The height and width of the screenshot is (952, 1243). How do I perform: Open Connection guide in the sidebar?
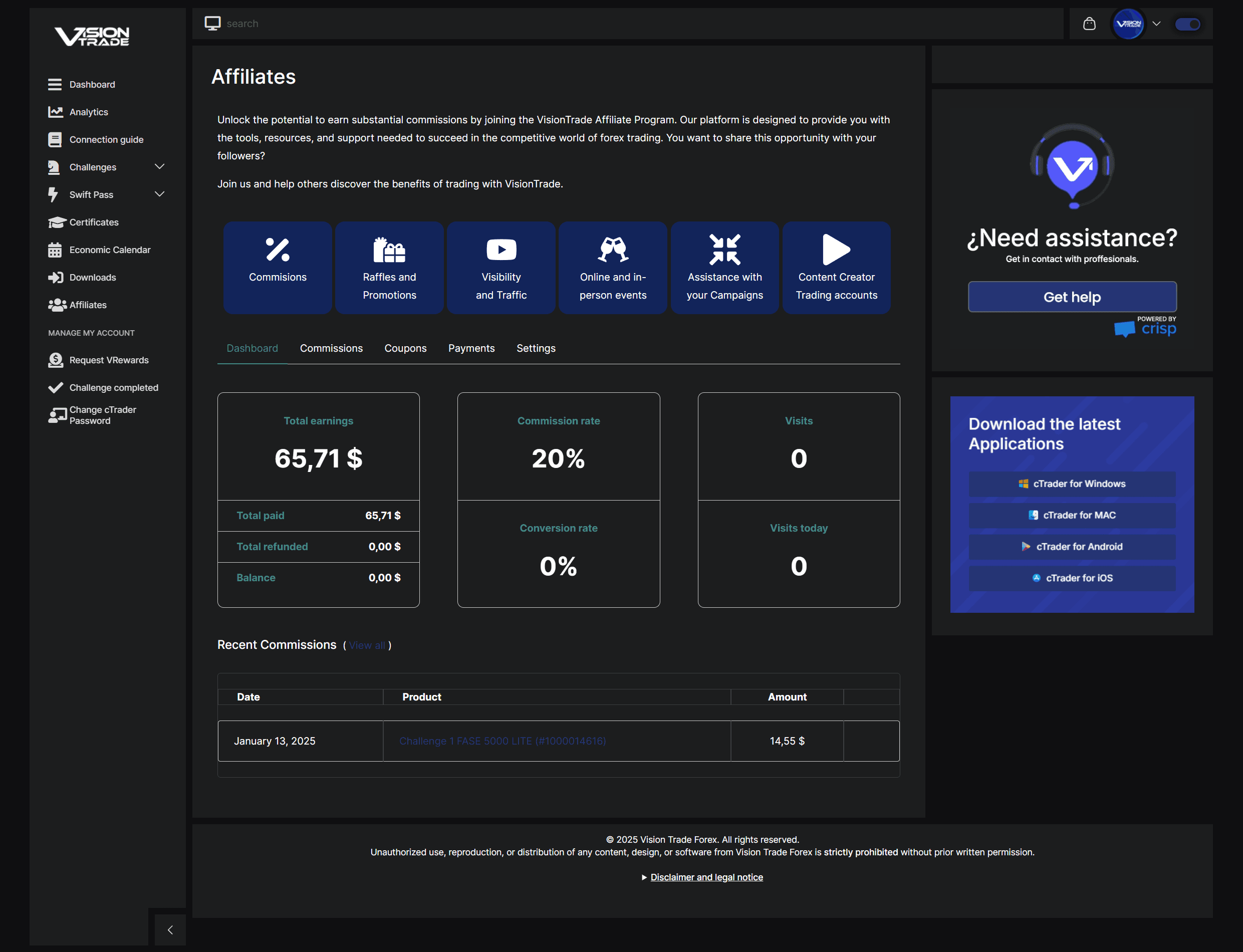tap(106, 140)
